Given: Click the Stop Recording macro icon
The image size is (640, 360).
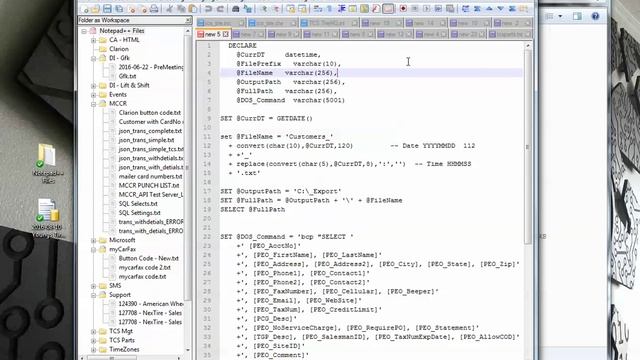Looking at the screenshot, I should (414, 9).
